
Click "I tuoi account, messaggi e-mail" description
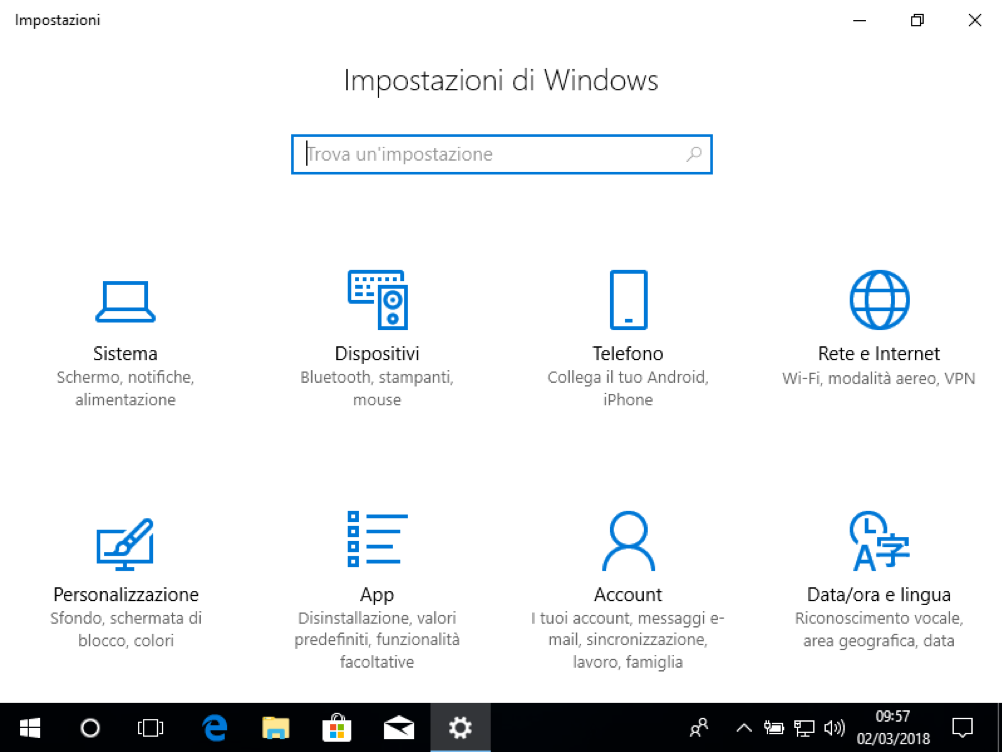tap(628, 640)
